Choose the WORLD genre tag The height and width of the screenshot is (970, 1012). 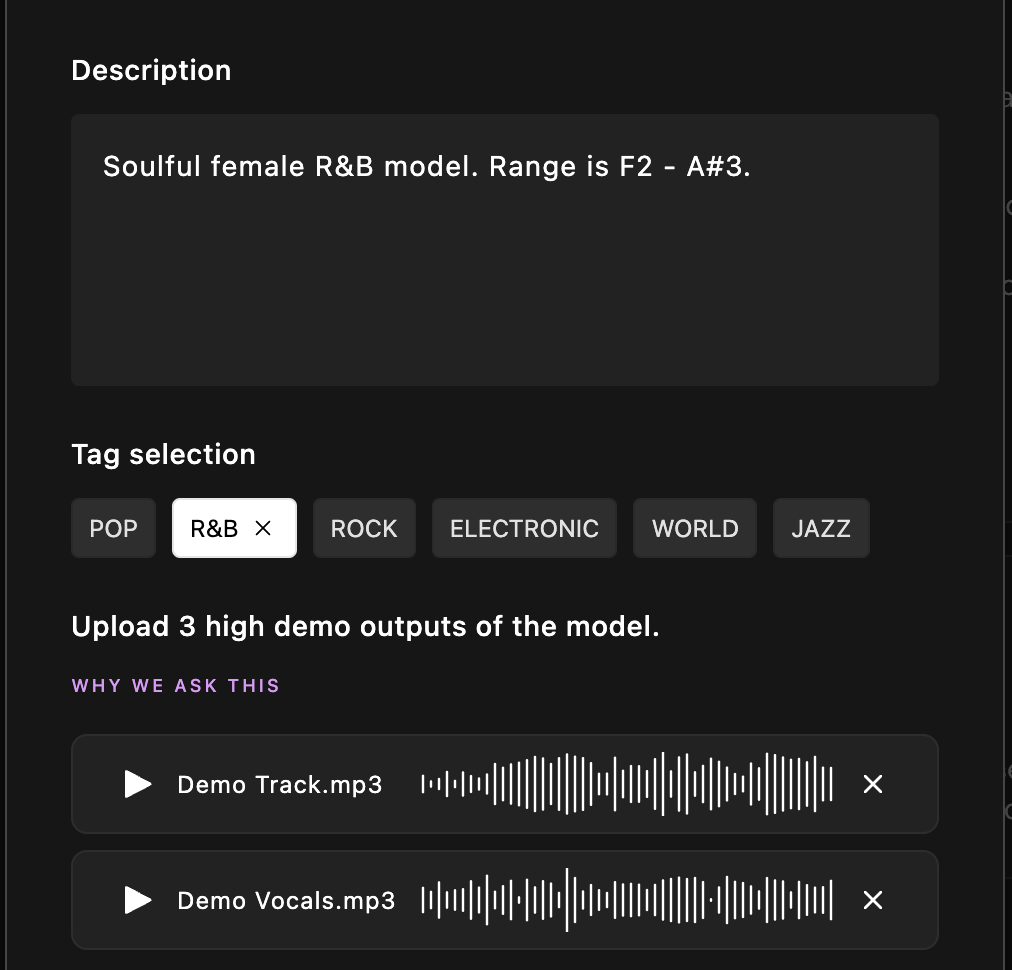[x=695, y=529]
